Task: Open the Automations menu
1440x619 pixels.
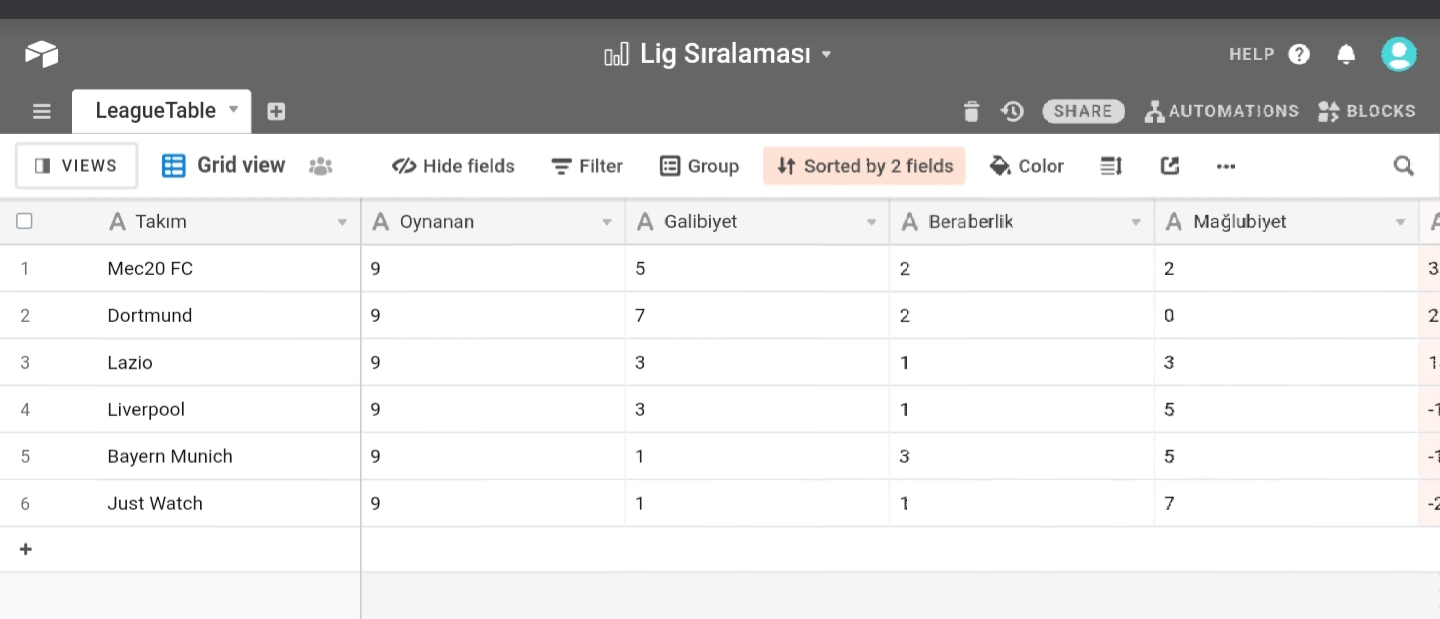Action: (1221, 111)
